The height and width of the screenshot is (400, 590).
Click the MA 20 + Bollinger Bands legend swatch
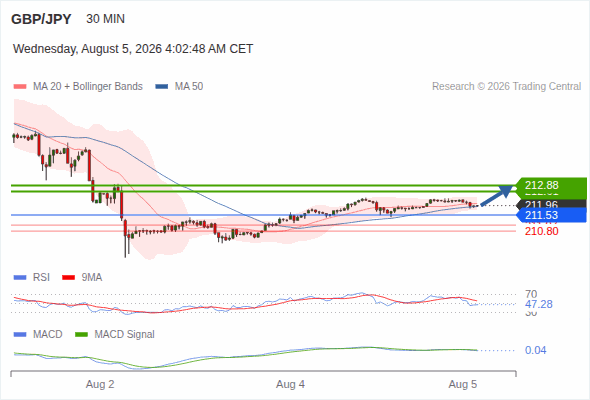20,87
